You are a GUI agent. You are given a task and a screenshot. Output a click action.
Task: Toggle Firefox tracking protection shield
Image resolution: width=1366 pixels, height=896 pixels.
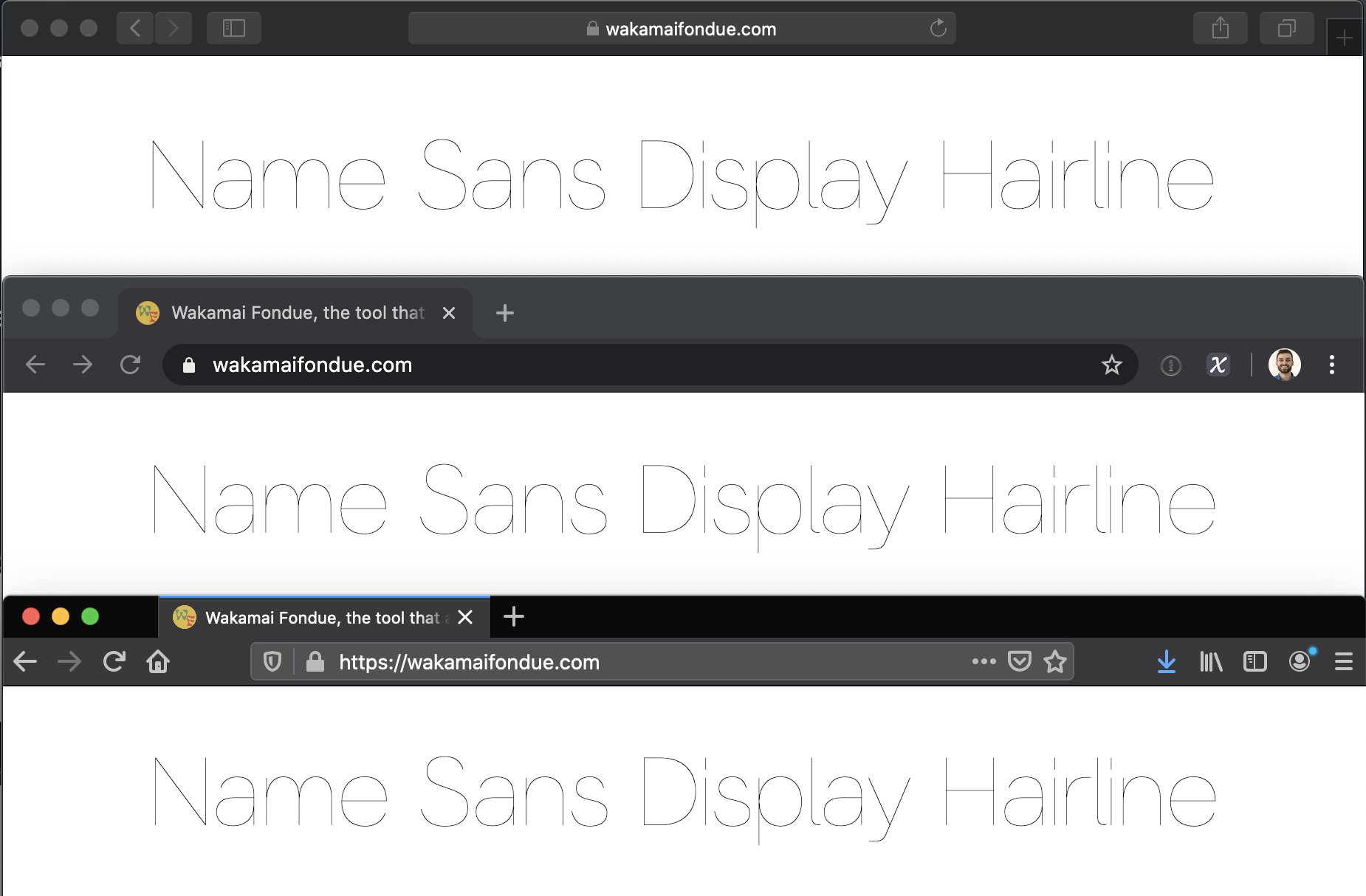click(272, 662)
